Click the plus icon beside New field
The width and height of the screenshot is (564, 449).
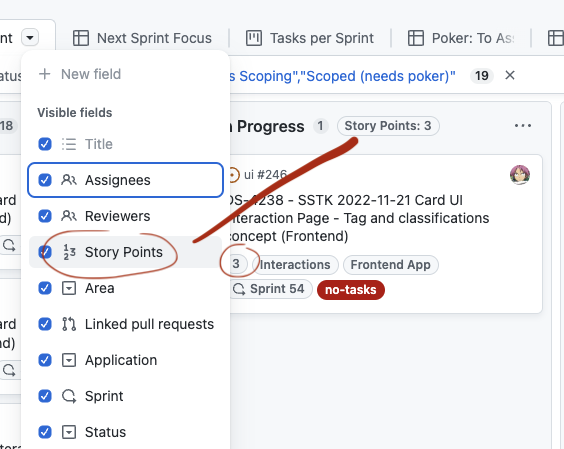45,74
